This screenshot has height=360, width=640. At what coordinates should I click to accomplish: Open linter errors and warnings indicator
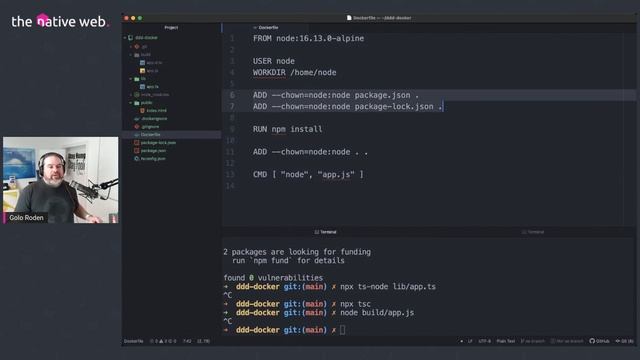(x=163, y=341)
